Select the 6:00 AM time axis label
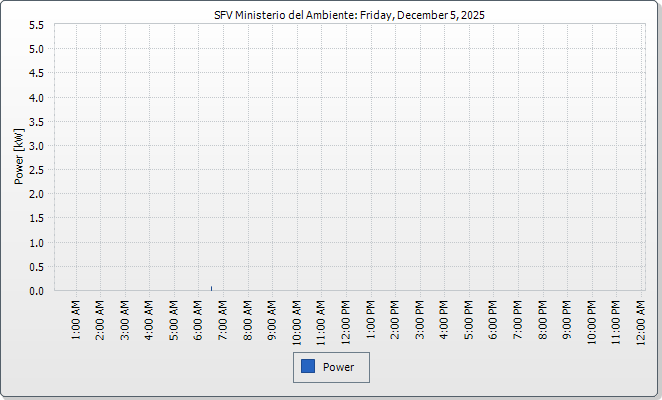The height and width of the screenshot is (400, 662). point(199,318)
